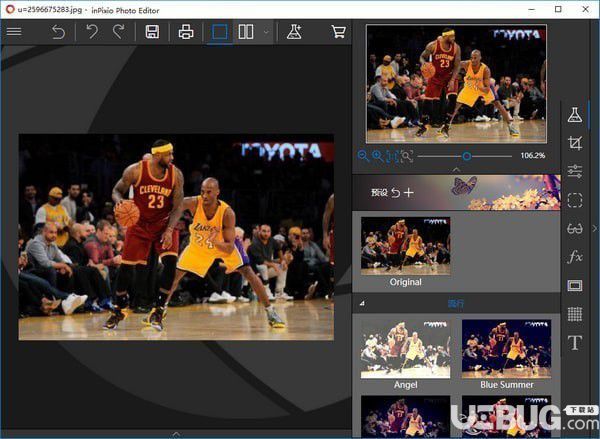
Task: Fit image to screen icon
Action: click(392, 156)
